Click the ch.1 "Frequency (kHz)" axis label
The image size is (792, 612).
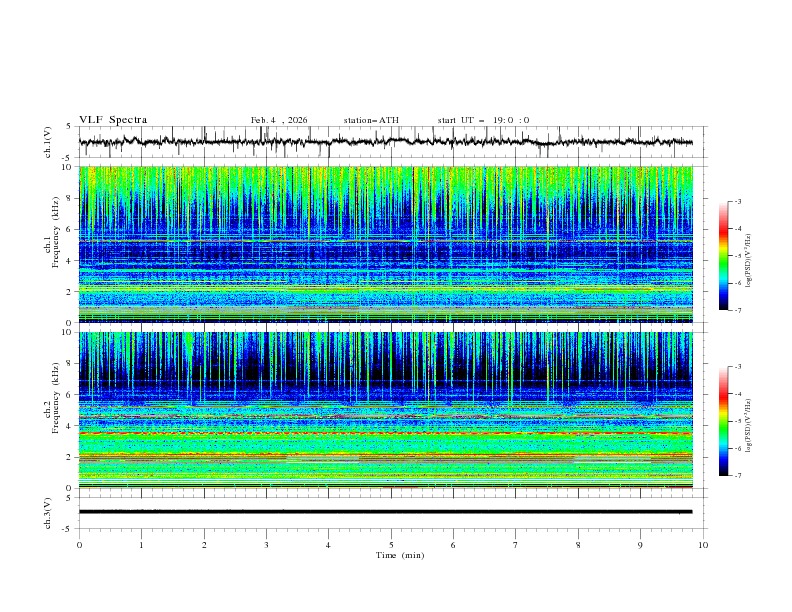pyautogui.click(x=56, y=233)
